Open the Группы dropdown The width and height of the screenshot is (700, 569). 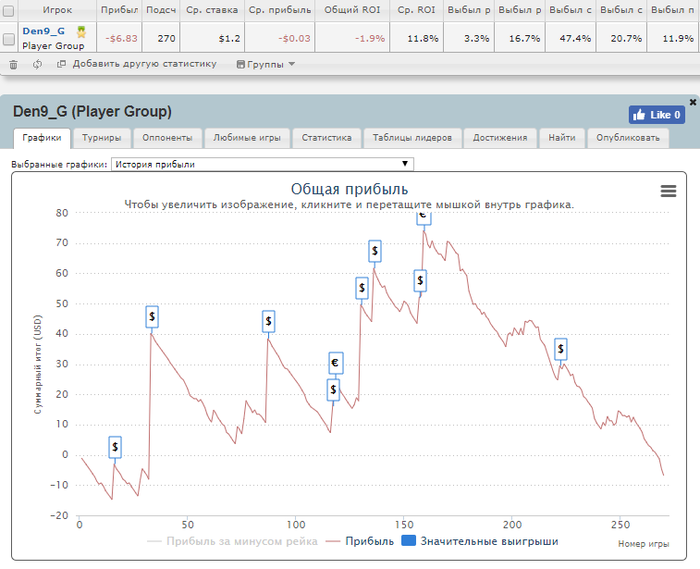tap(266, 64)
